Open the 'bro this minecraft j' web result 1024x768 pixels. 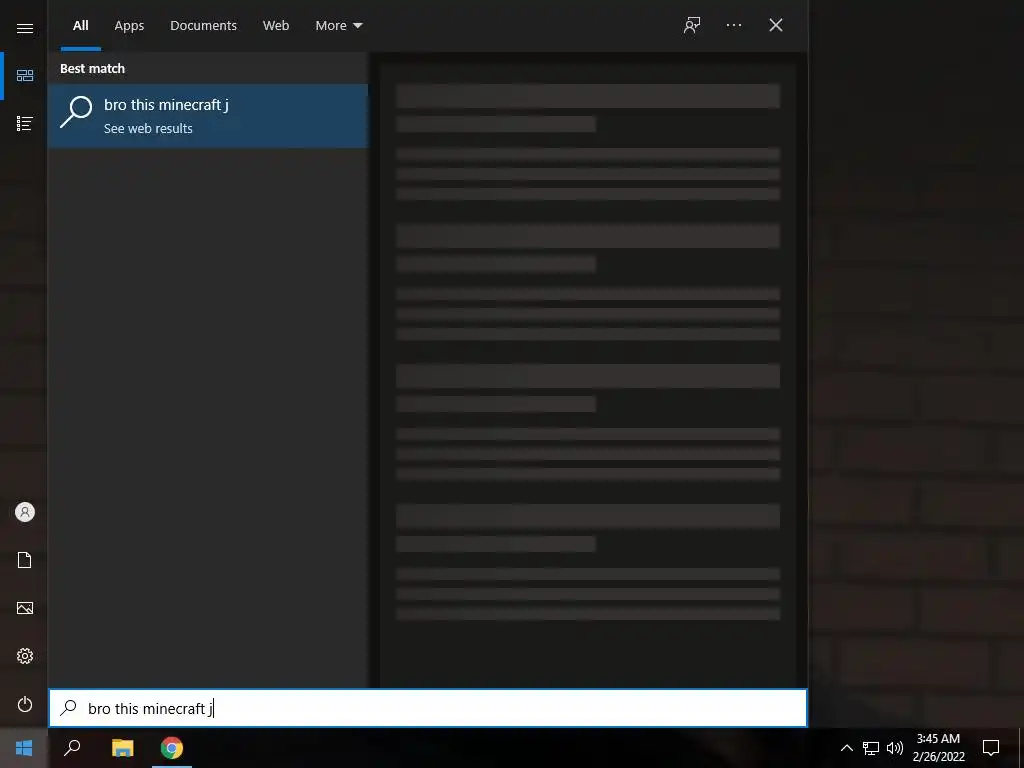pos(208,116)
